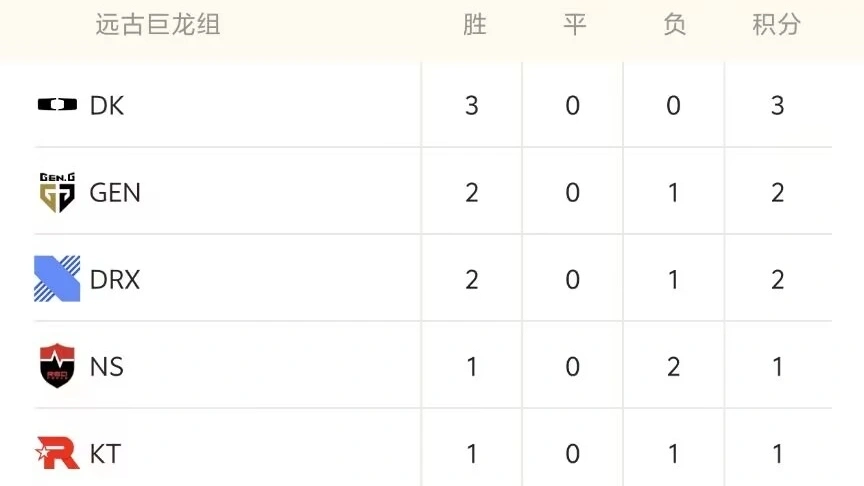Select KT's points cell in 积分 column
Viewport: 864px width, 486px height.
(778, 453)
